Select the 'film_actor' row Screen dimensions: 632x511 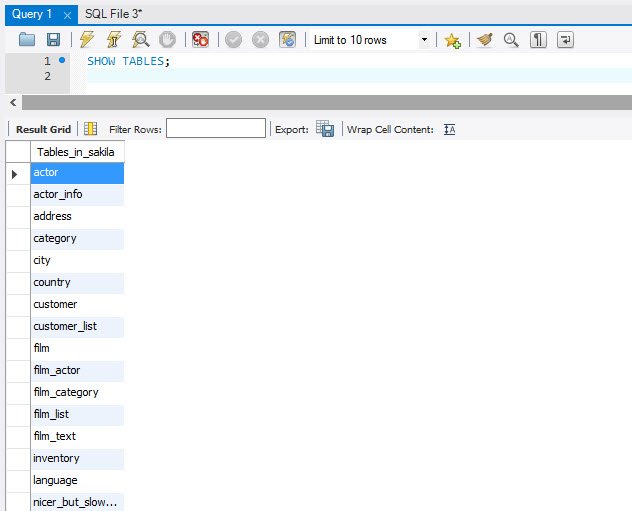[x=77, y=371]
